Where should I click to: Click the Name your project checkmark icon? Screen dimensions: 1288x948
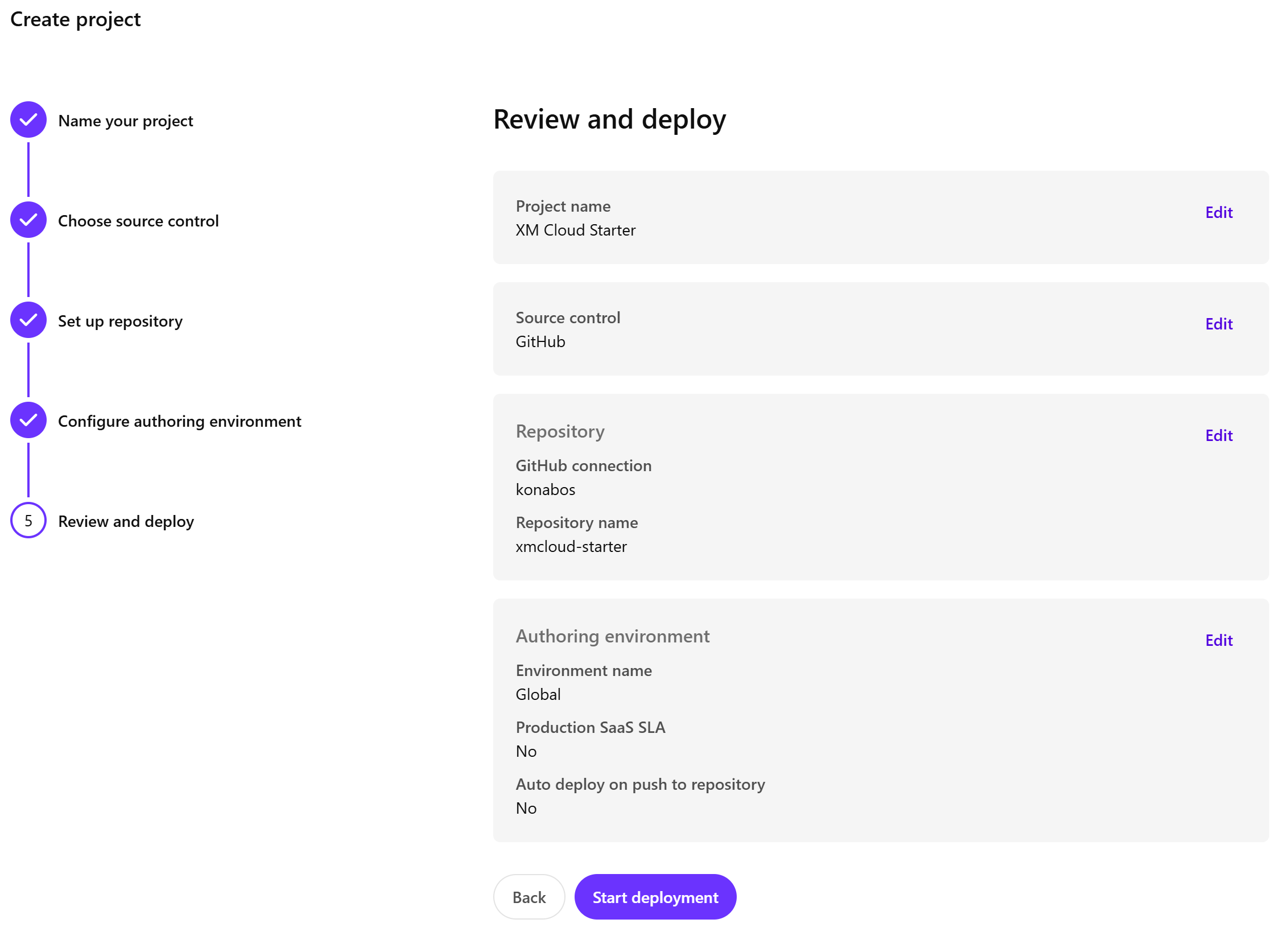click(28, 120)
